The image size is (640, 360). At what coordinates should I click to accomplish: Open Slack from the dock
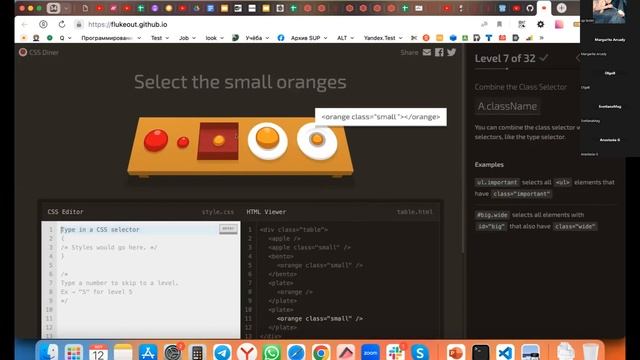point(395,352)
